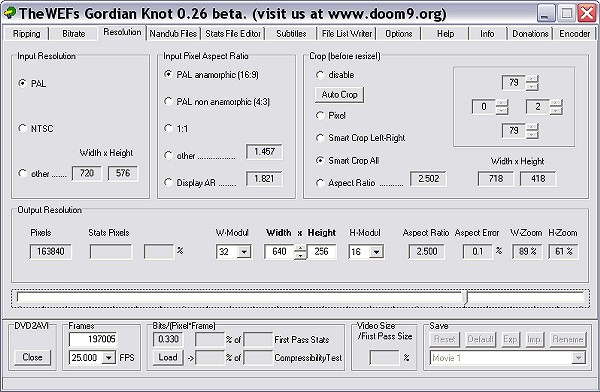Select the Pixel crop mode

tap(320, 115)
